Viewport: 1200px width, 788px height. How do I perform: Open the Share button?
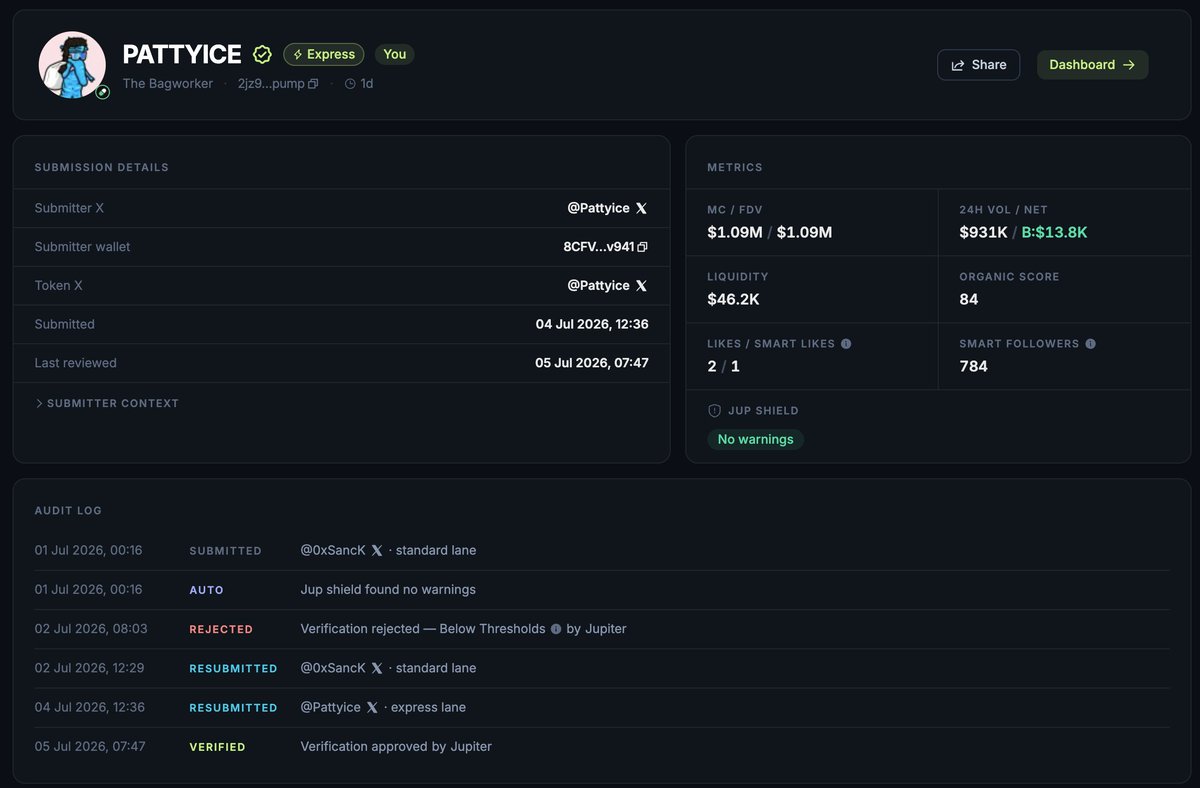tap(978, 65)
